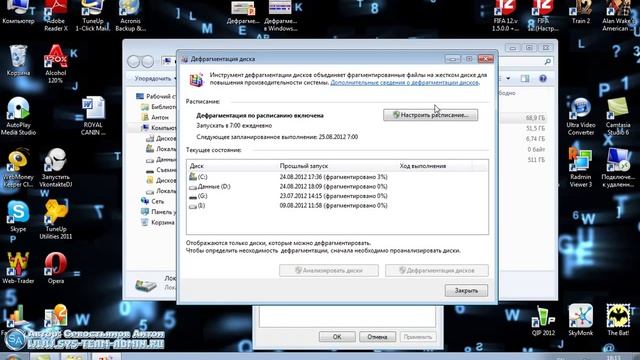The width and height of the screenshot is (640, 360).
Task: Open Camtasia Studio 6 desktop icon
Action: (x=618, y=116)
